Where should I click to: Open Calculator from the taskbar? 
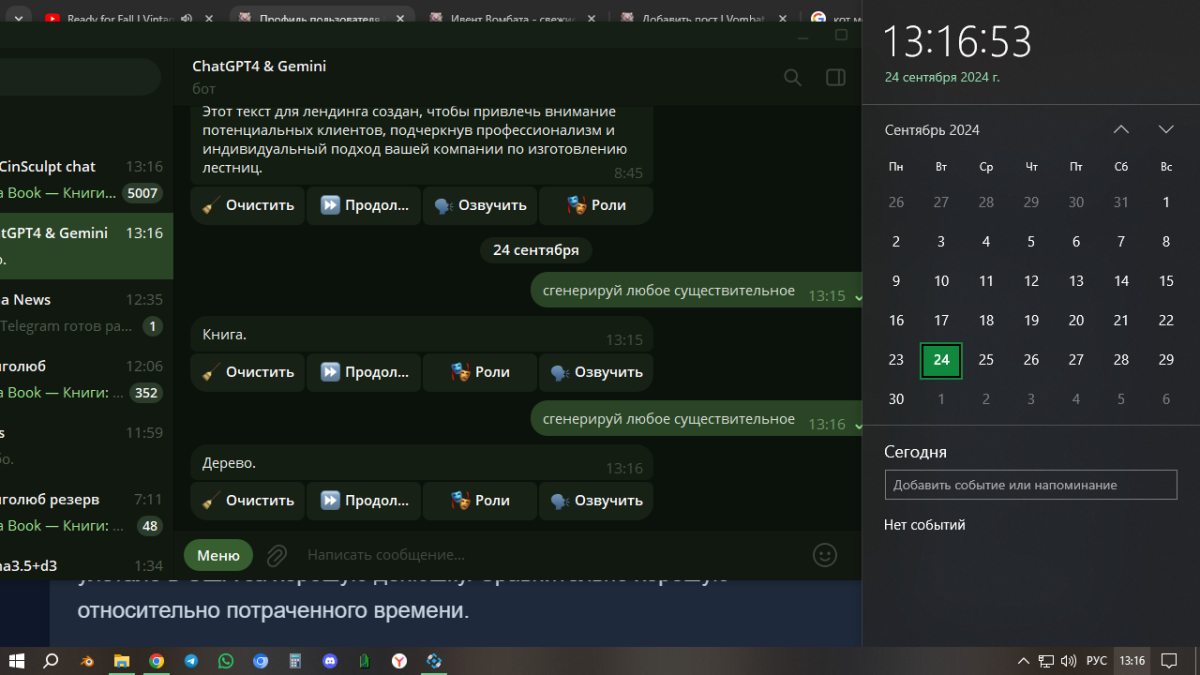[x=295, y=661]
